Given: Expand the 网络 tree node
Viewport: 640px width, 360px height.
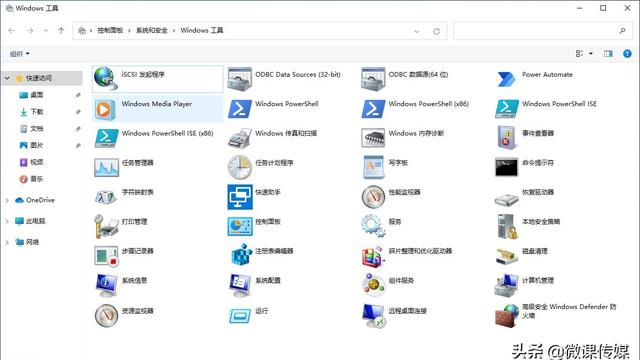Looking at the screenshot, I should (7, 242).
